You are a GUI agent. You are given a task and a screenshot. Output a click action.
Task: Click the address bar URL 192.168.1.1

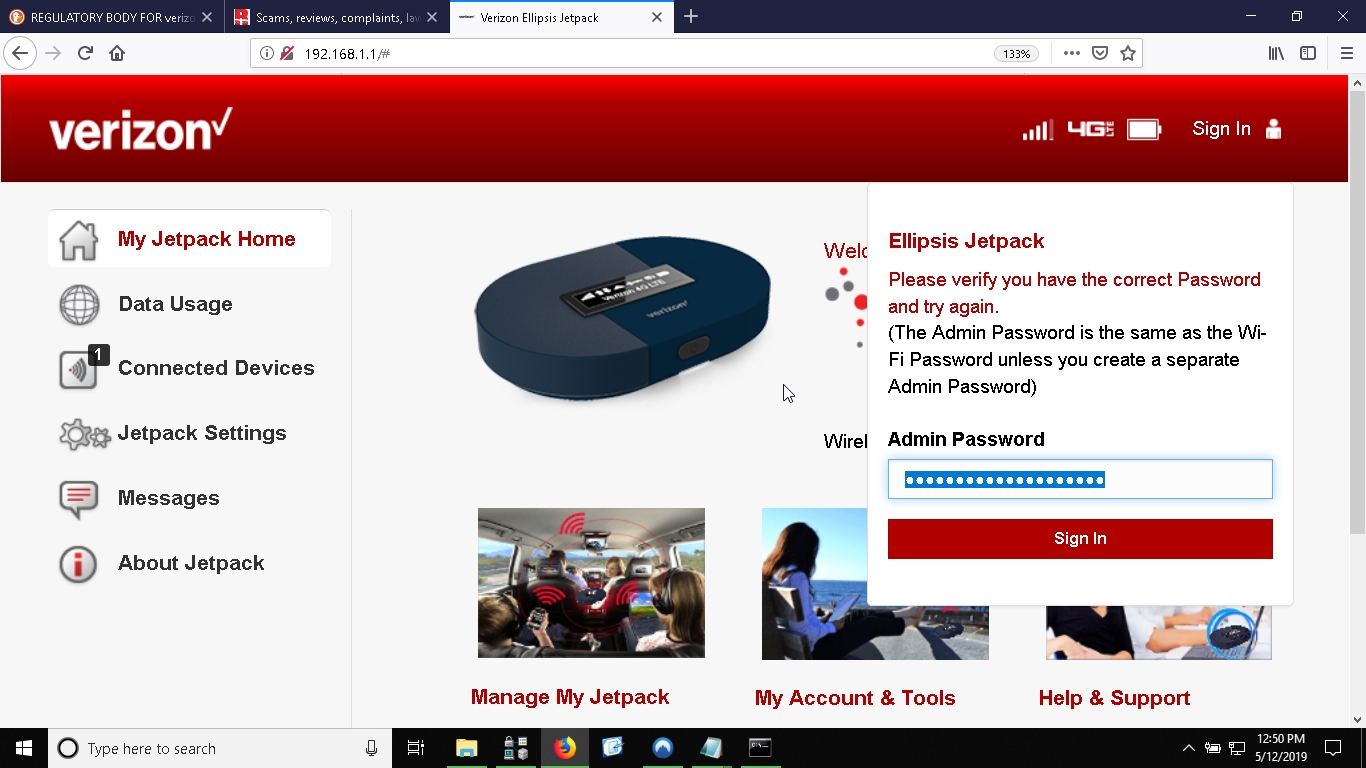347,54
